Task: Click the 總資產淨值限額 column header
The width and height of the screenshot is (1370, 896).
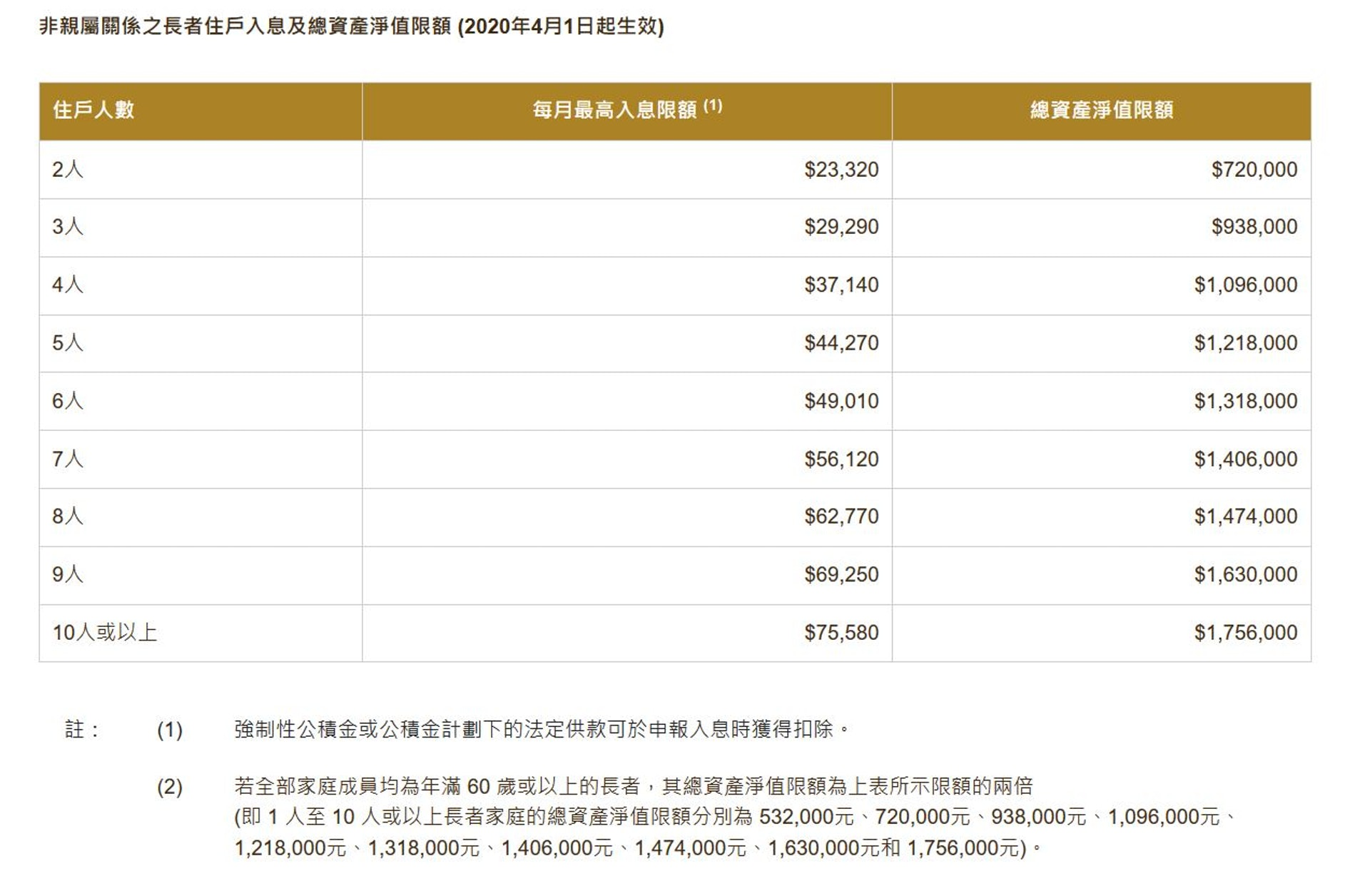Action: point(1102,111)
